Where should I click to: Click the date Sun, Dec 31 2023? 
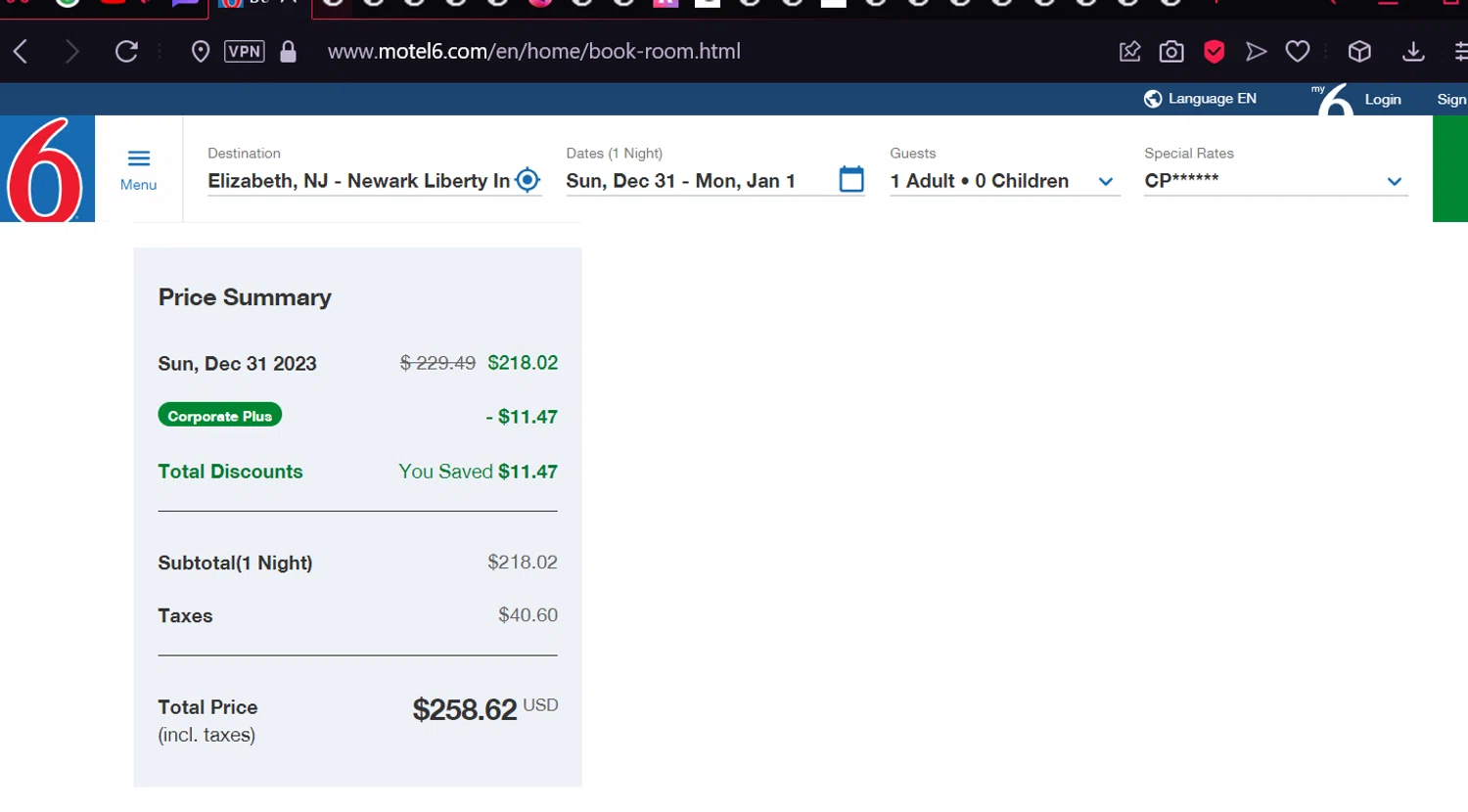[x=238, y=364]
